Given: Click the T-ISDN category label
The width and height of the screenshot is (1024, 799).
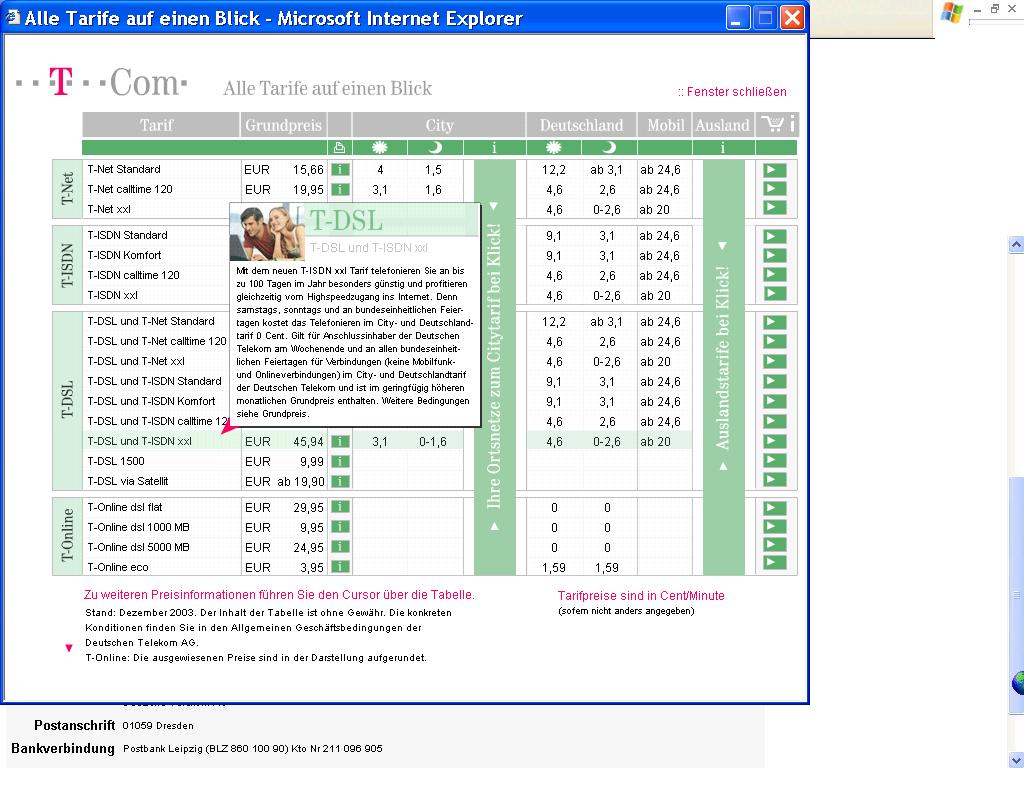Looking at the screenshot, I should click(67, 265).
